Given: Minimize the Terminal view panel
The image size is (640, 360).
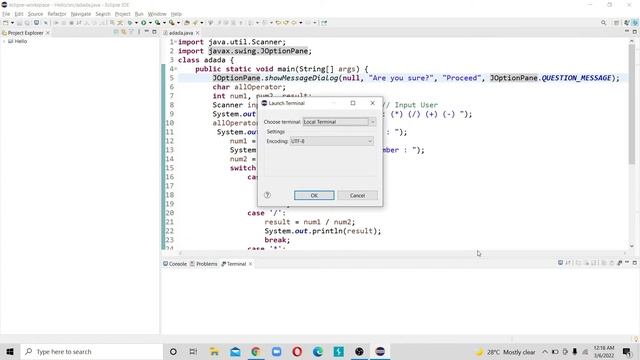Looking at the screenshot, I should [x=627, y=263].
